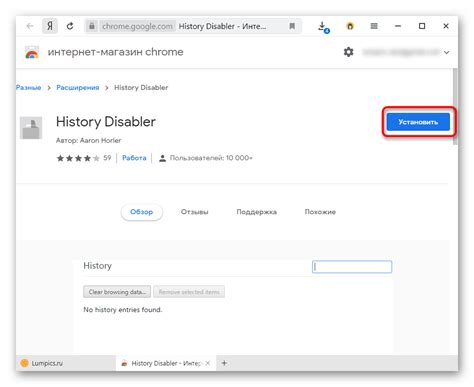This screenshot has height=387, width=474.
Task: Click Remove selected items button
Action: (189, 292)
